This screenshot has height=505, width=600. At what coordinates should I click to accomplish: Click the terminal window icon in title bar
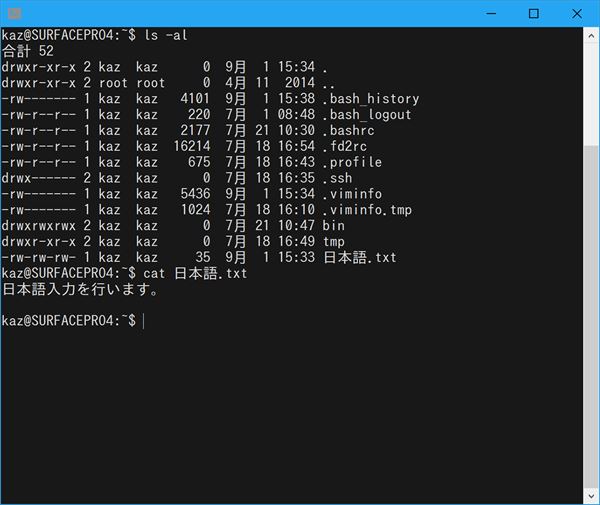coord(14,14)
